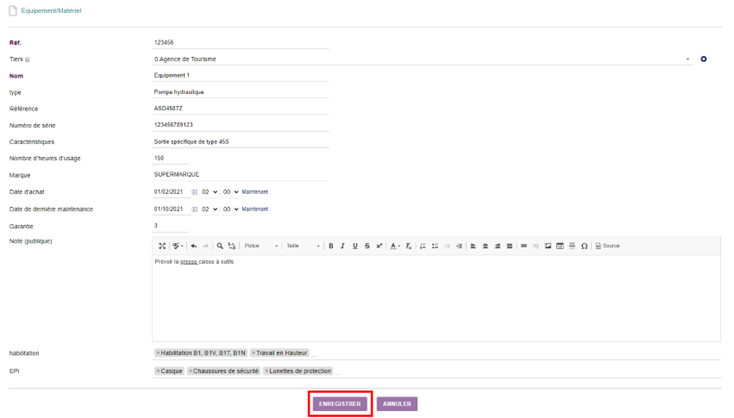Insert a special character
734x418 pixels.
tap(584, 246)
